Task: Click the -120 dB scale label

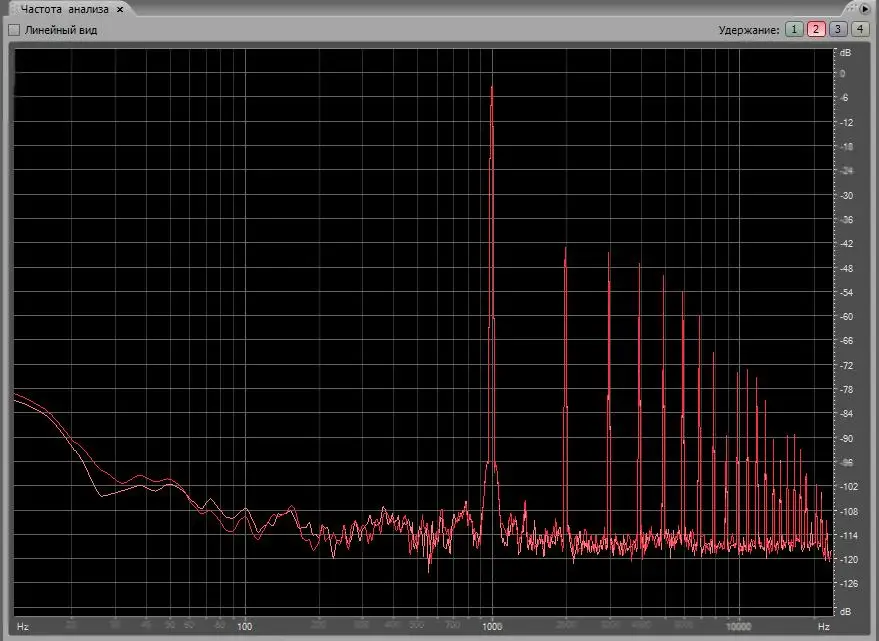Action: click(x=848, y=559)
